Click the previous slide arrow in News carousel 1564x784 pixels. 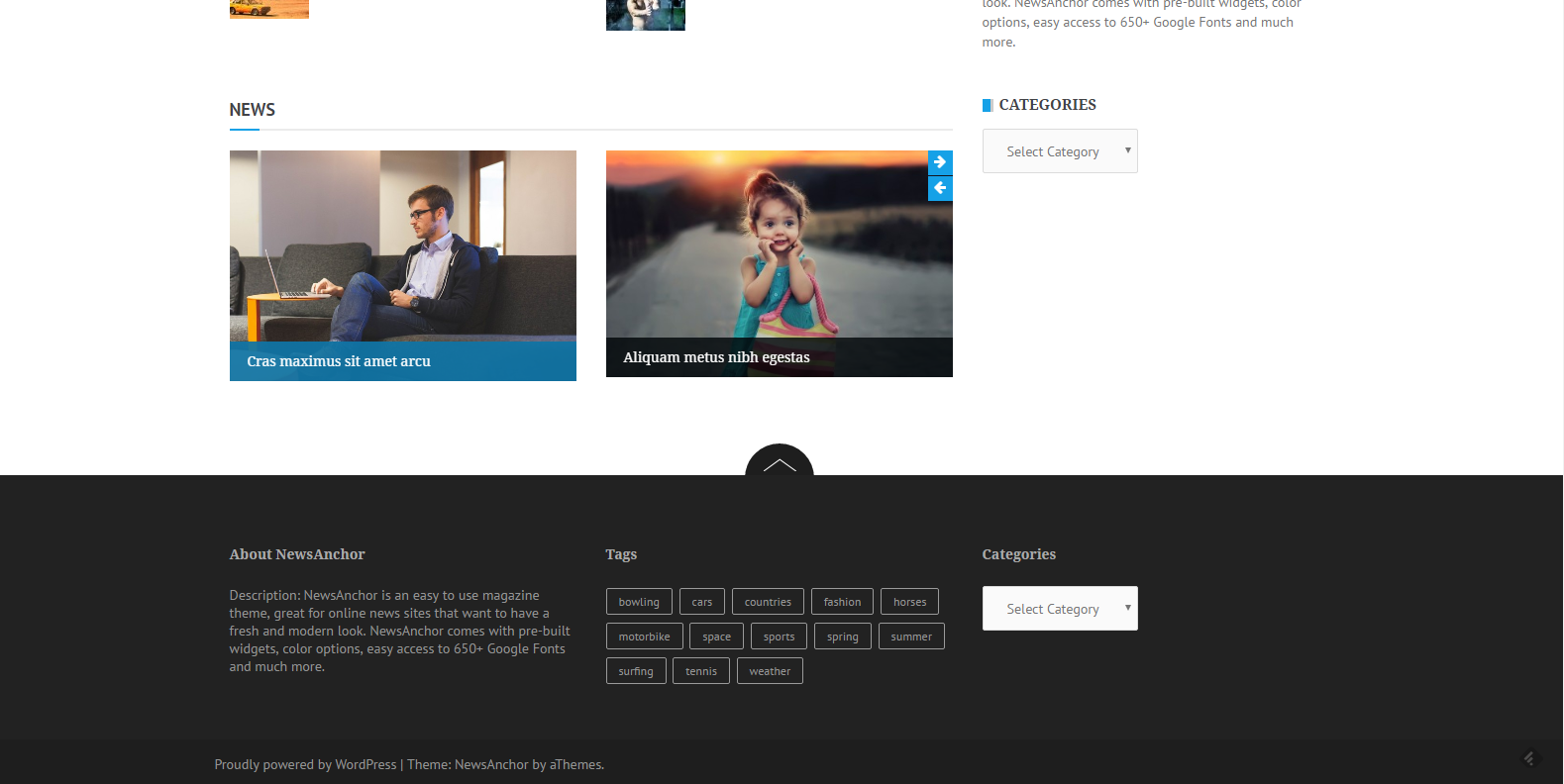pos(940,188)
